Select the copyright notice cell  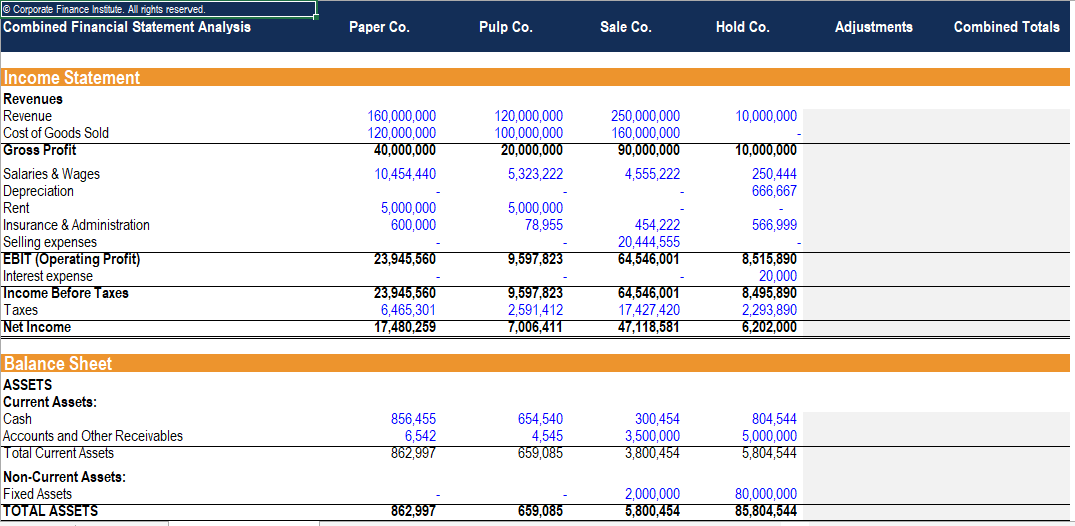click(x=158, y=9)
